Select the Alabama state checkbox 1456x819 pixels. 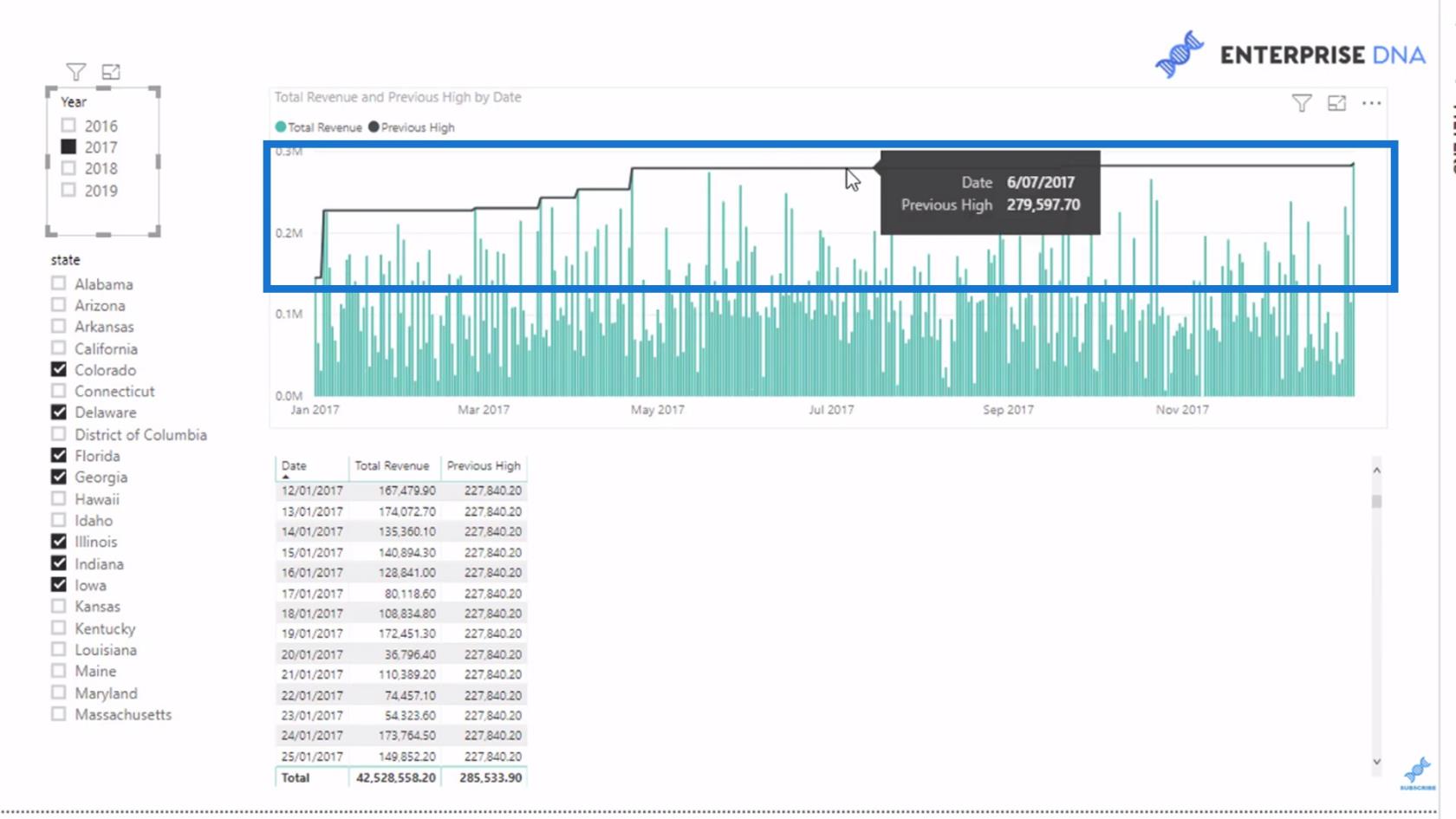(58, 283)
